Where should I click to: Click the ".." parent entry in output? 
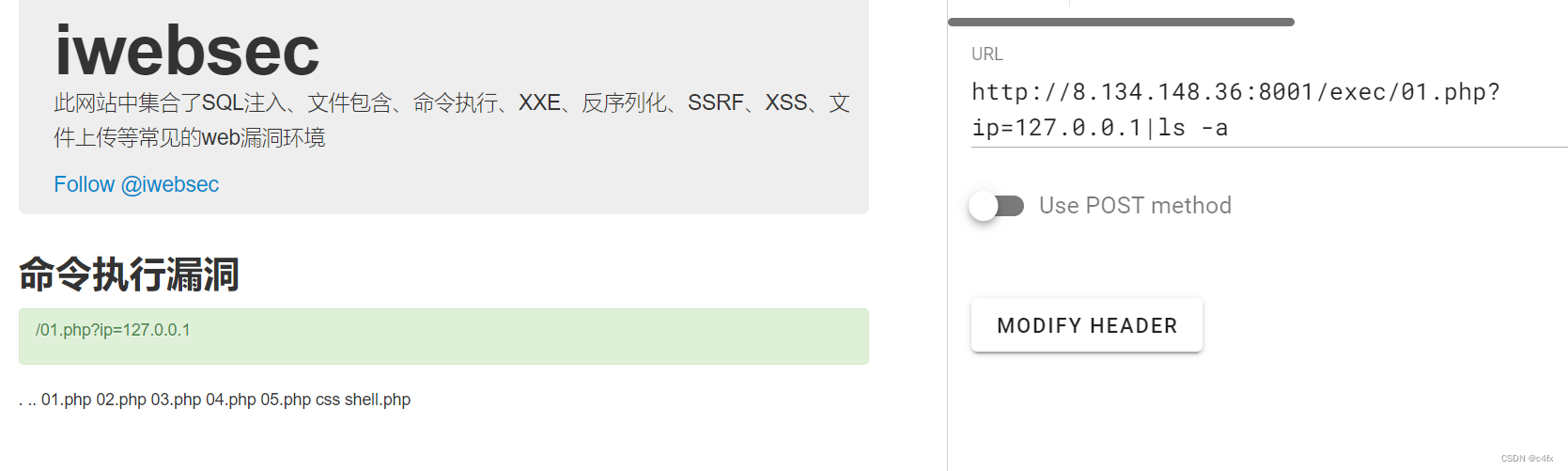coord(32,400)
